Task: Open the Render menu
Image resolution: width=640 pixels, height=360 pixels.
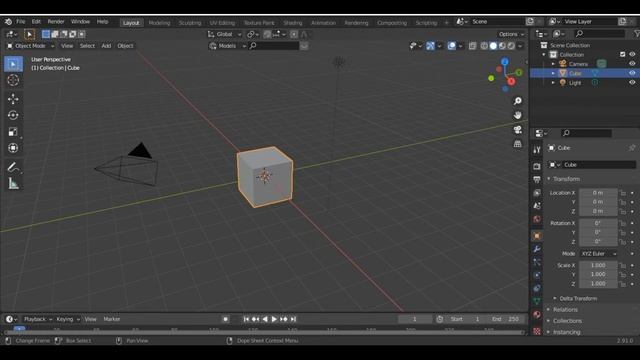Action: click(x=56, y=22)
